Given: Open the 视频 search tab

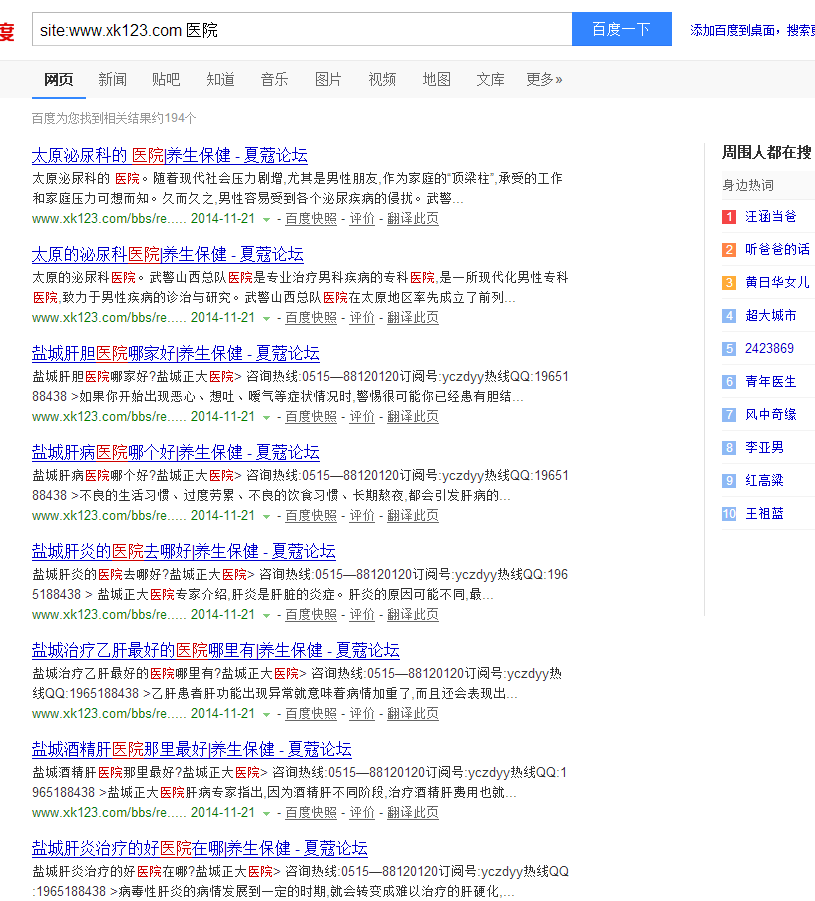Looking at the screenshot, I should [x=381, y=79].
